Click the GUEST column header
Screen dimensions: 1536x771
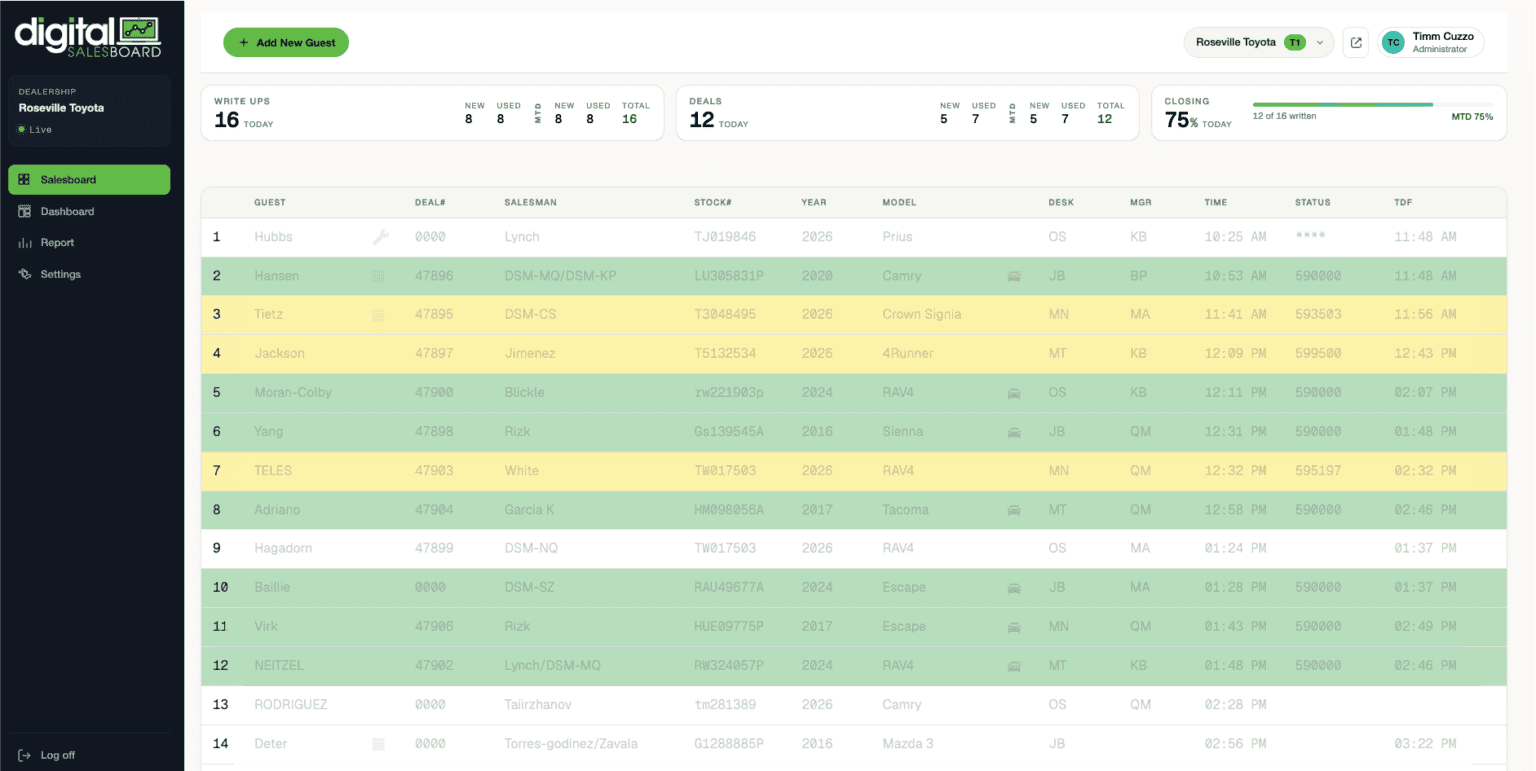(270, 202)
